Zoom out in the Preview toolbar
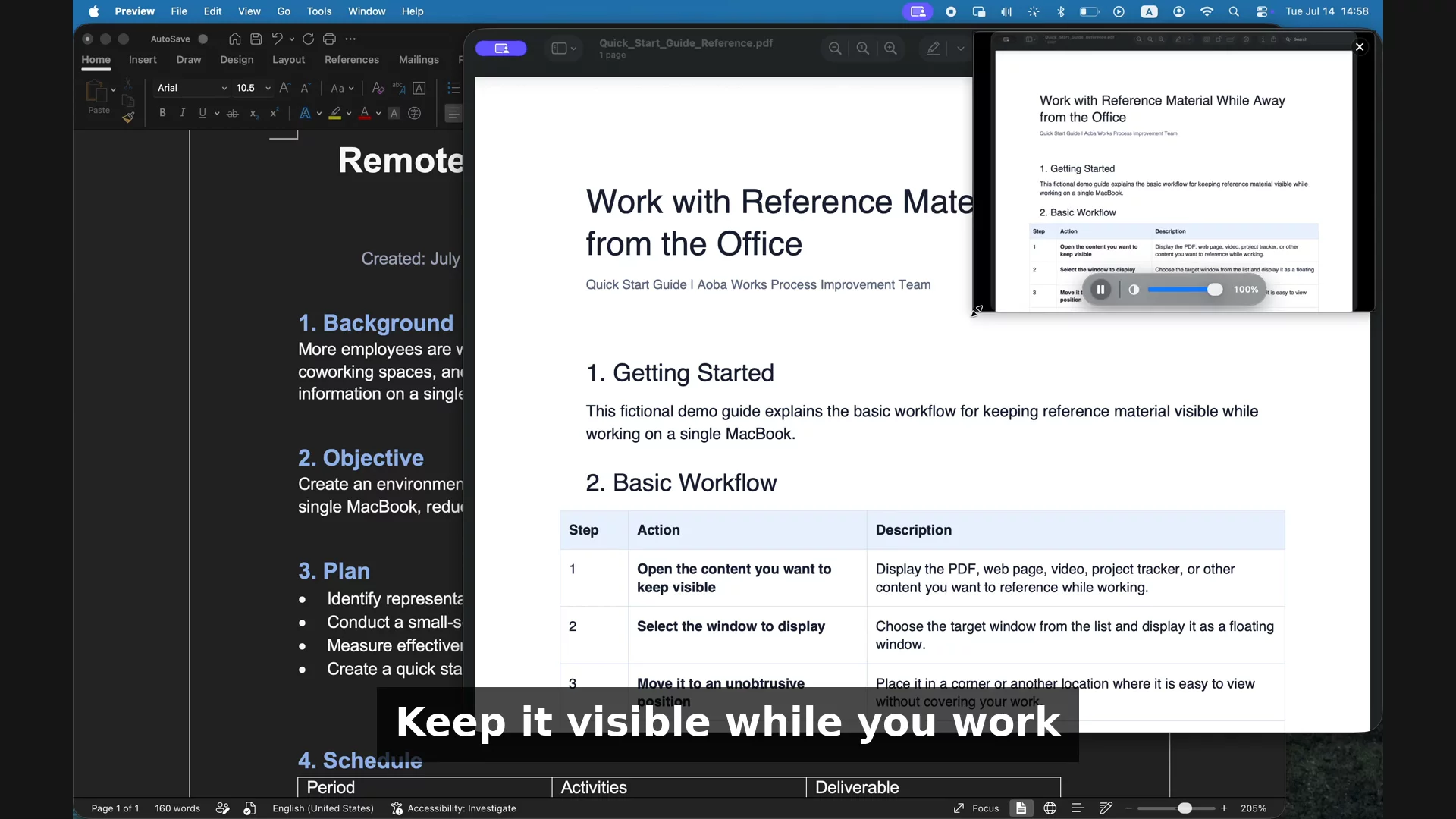 coord(835,49)
